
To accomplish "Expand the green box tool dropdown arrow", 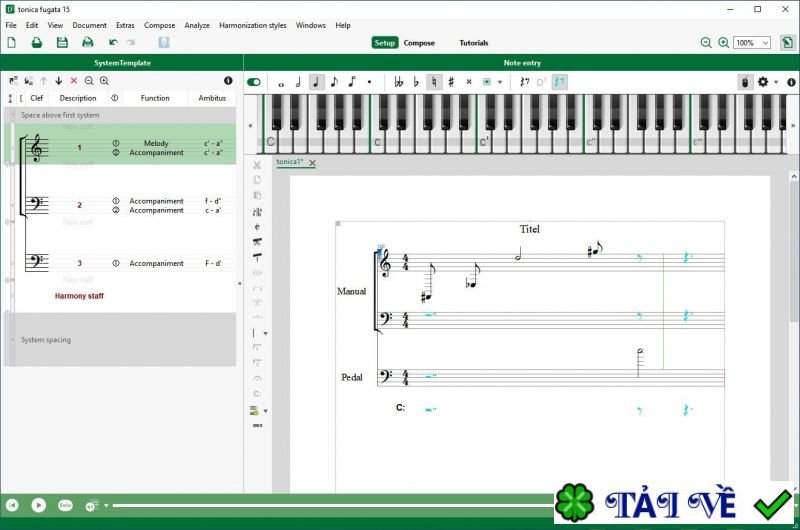I will (500, 82).
